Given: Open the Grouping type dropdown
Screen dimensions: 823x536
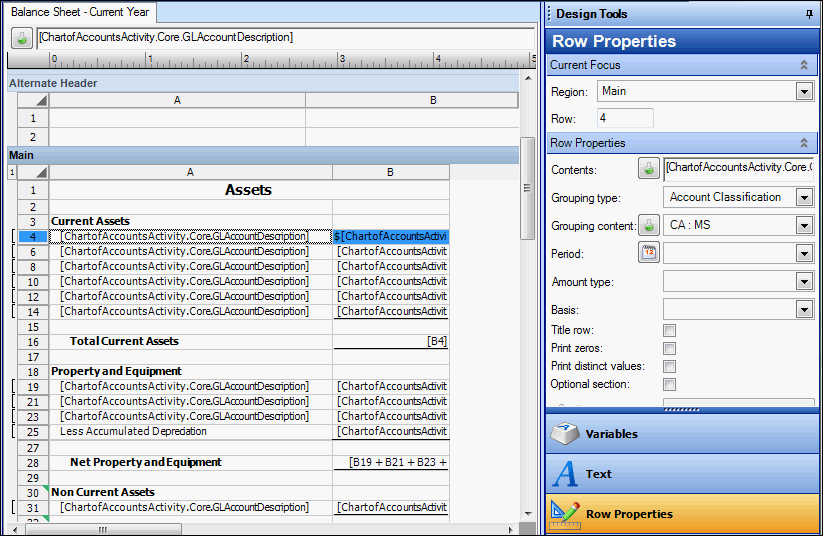Looking at the screenshot, I should tap(804, 197).
